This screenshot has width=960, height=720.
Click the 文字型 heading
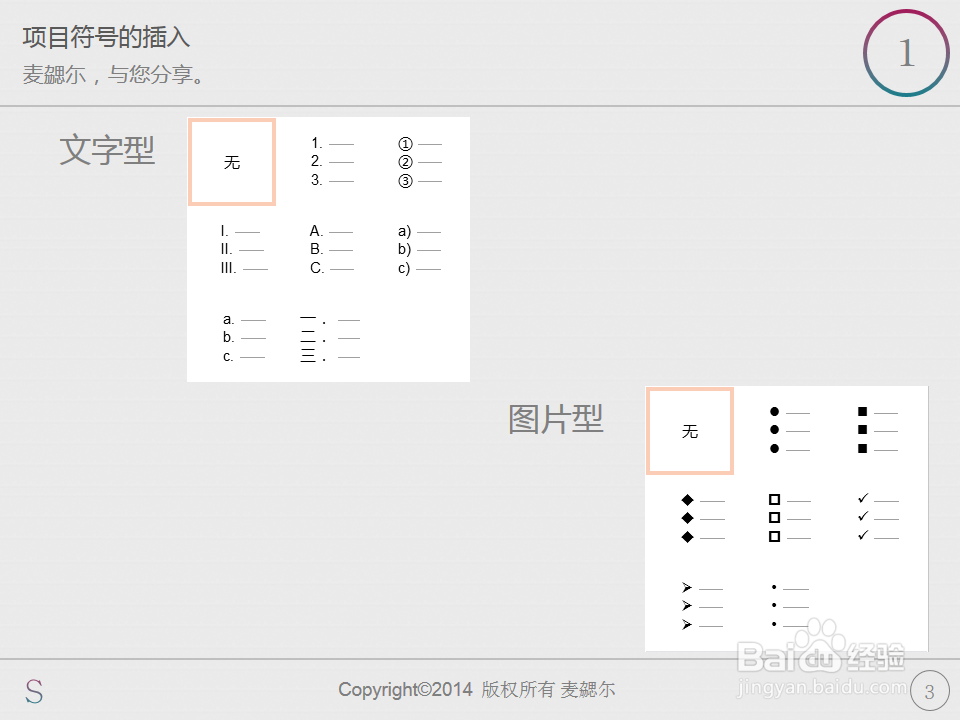[x=107, y=151]
